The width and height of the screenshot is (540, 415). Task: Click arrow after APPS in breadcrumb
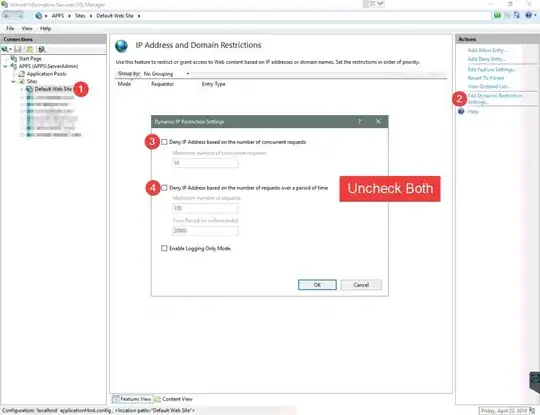click(69, 16)
